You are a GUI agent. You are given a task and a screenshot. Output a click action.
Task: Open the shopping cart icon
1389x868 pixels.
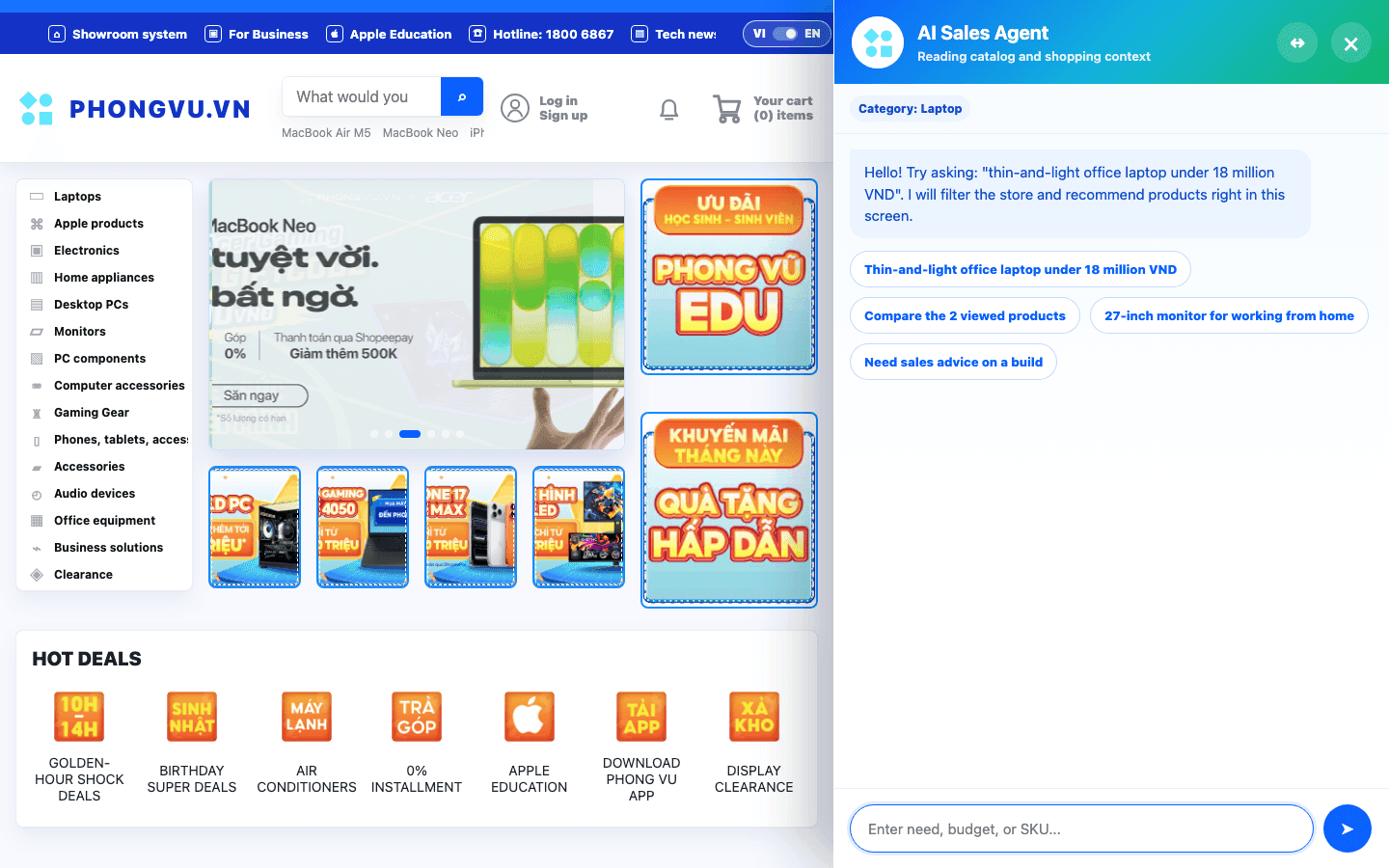[x=727, y=109]
